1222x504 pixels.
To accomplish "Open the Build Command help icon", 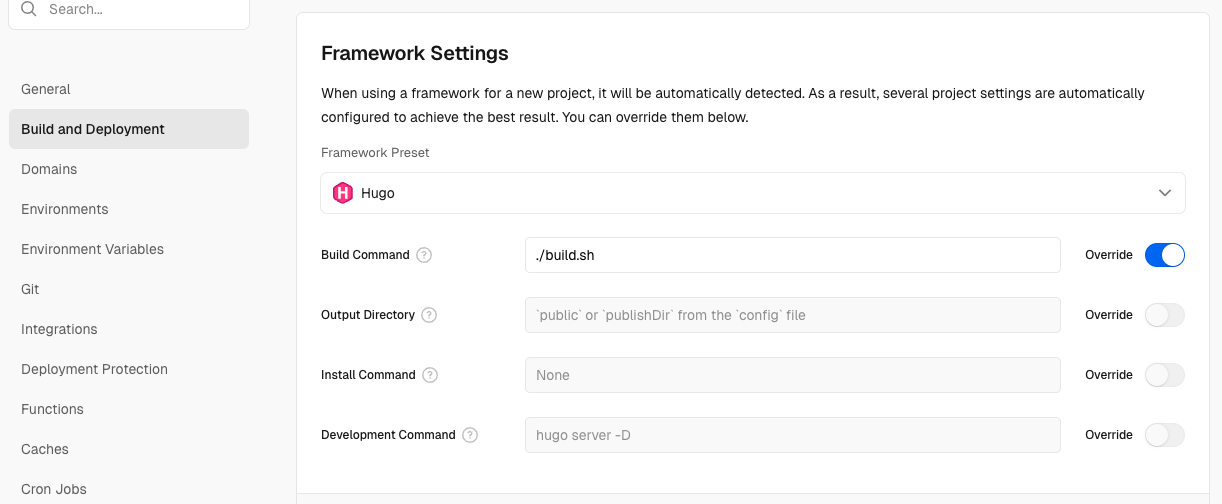I will pos(424,255).
